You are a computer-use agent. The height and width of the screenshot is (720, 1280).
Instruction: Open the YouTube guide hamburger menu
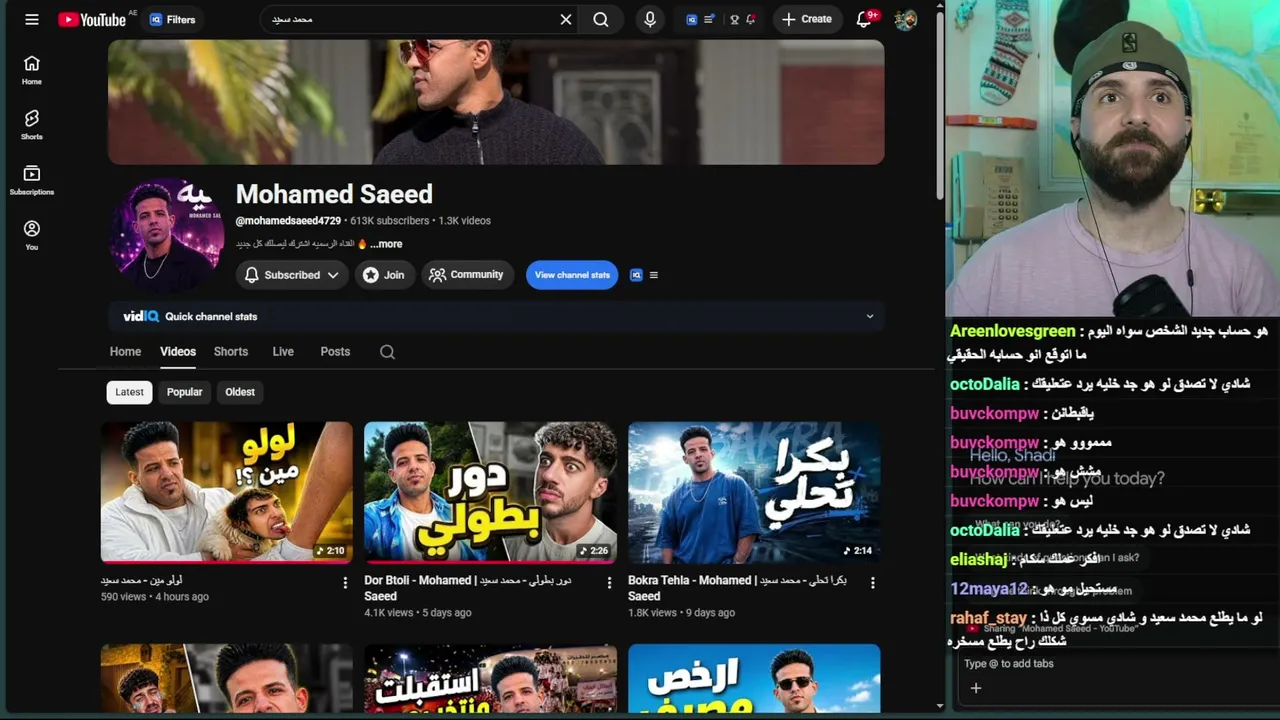click(32, 19)
